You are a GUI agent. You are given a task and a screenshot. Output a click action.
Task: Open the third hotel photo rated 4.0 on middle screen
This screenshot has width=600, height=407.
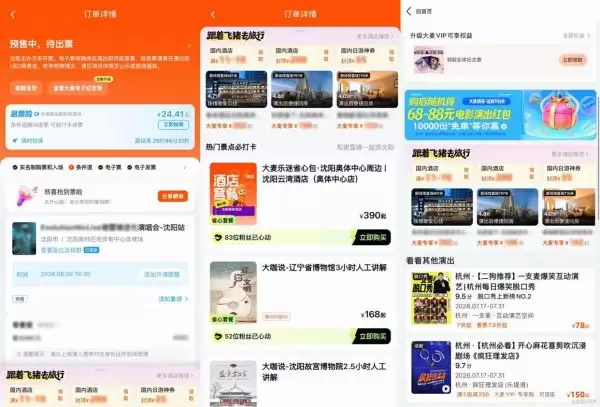pos(367,89)
